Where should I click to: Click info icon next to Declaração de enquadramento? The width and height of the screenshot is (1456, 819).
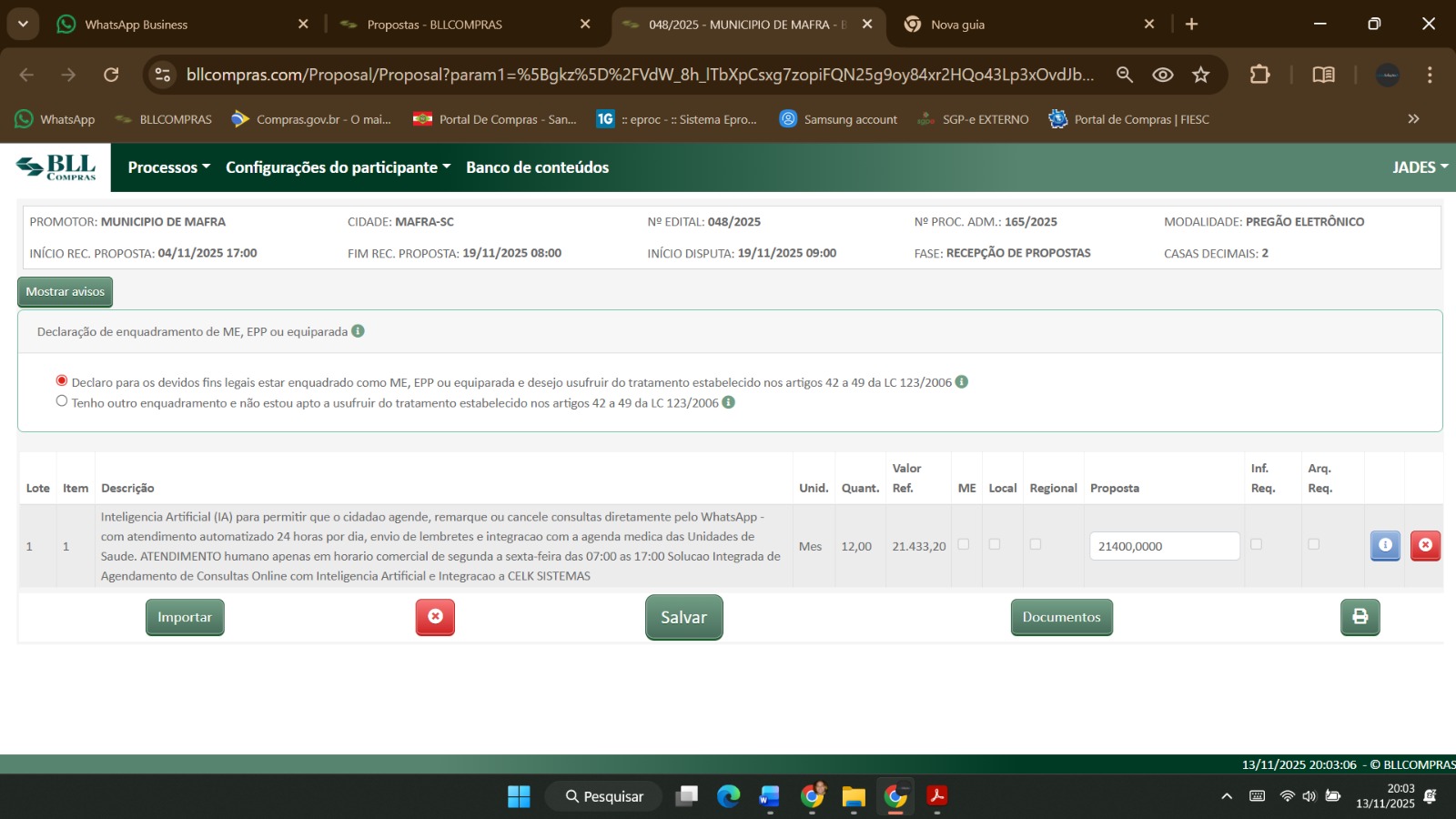coord(359,331)
